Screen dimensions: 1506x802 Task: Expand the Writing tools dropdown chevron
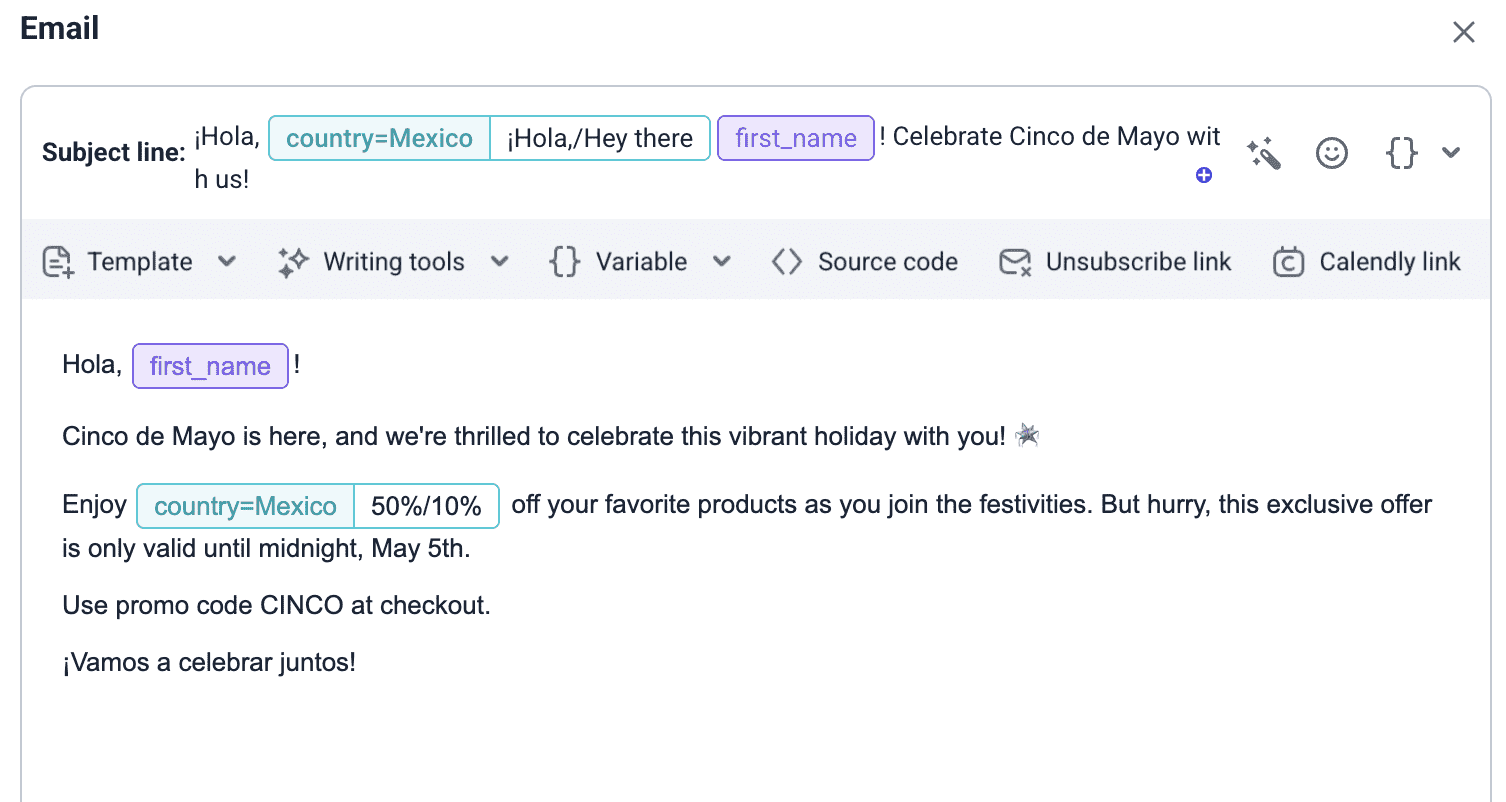pos(499,262)
